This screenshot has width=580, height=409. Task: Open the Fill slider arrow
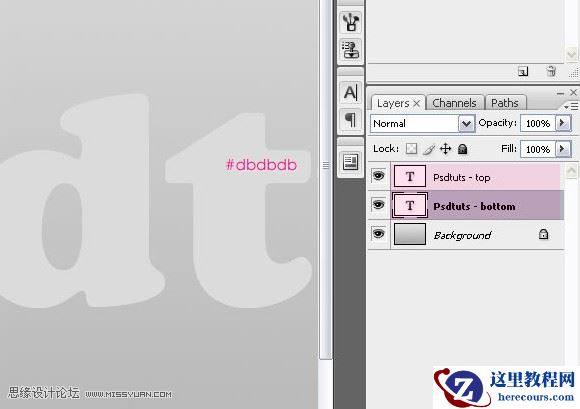coord(563,149)
